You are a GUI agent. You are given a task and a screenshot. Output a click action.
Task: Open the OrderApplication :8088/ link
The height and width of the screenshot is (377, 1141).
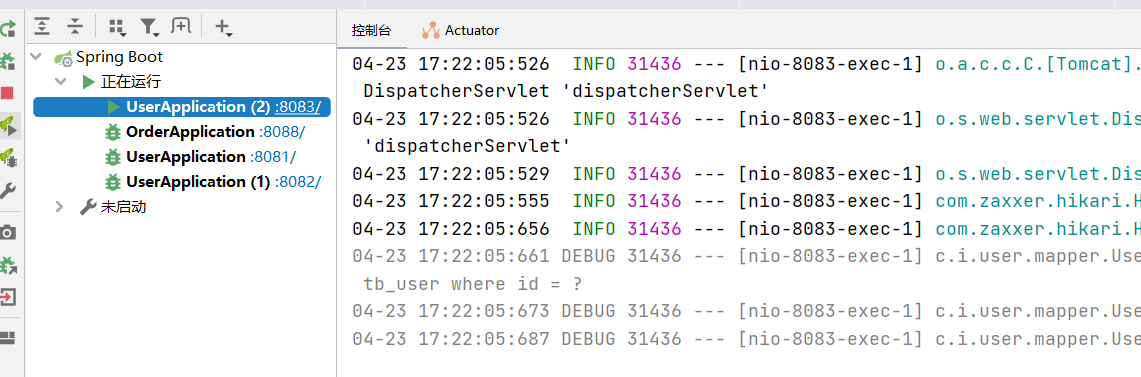pyautogui.click(x=282, y=132)
